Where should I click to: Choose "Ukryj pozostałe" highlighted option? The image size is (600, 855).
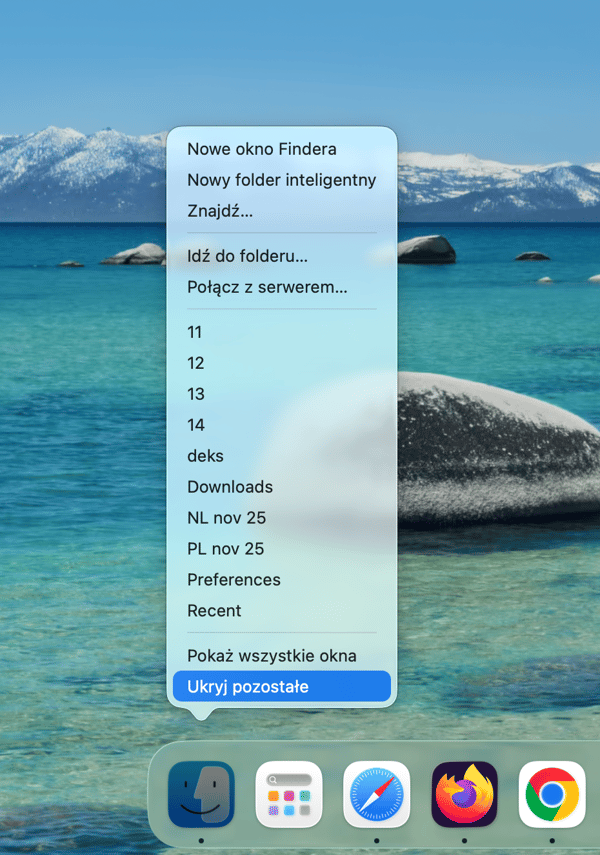(248, 687)
